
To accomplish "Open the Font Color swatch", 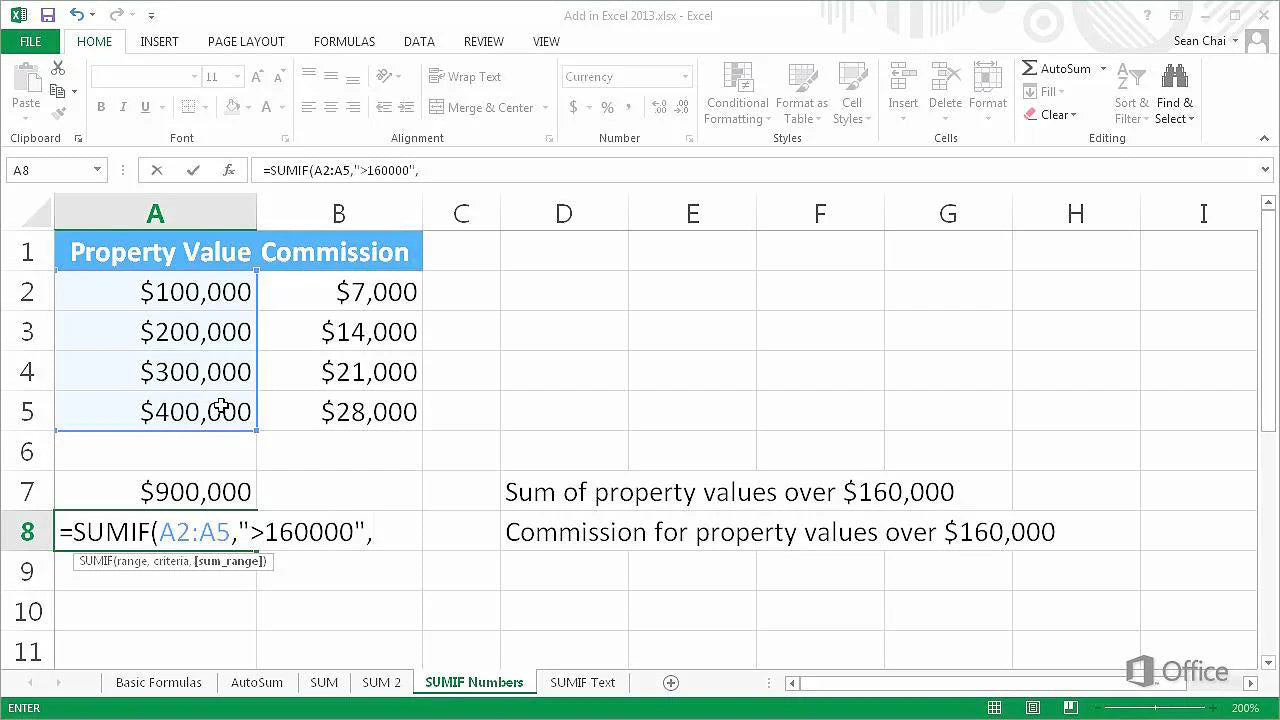I will point(267,106).
